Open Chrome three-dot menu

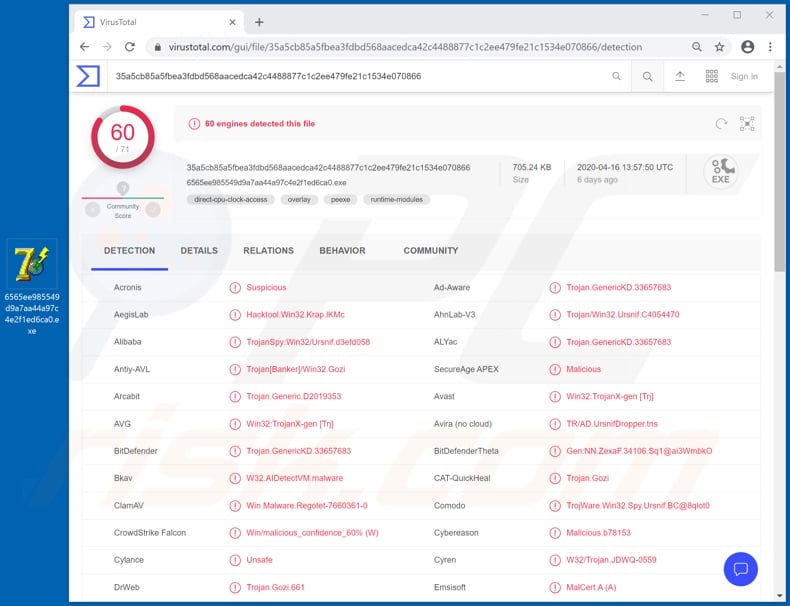tap(770, 47)
